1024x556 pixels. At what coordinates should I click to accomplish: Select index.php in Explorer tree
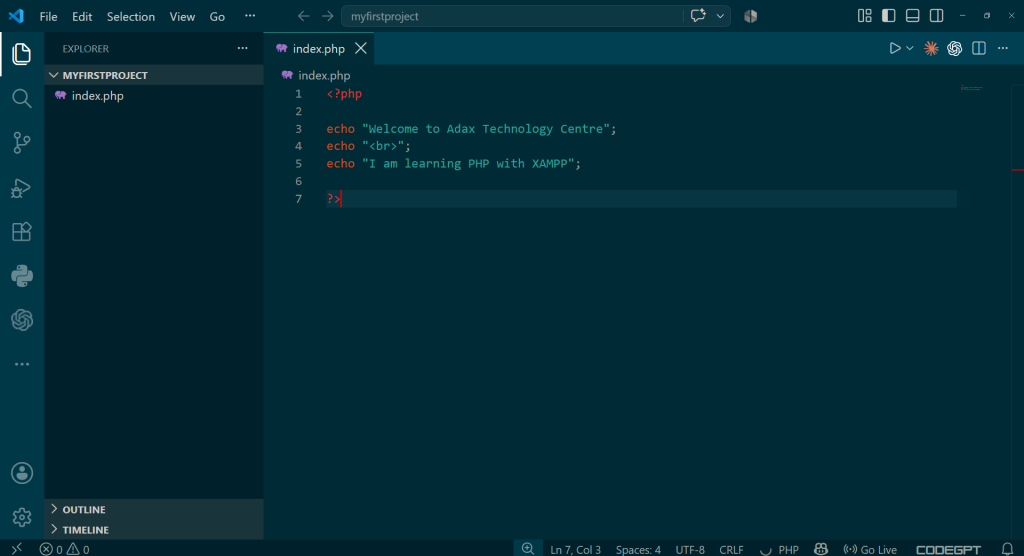[x=154, y=95]
